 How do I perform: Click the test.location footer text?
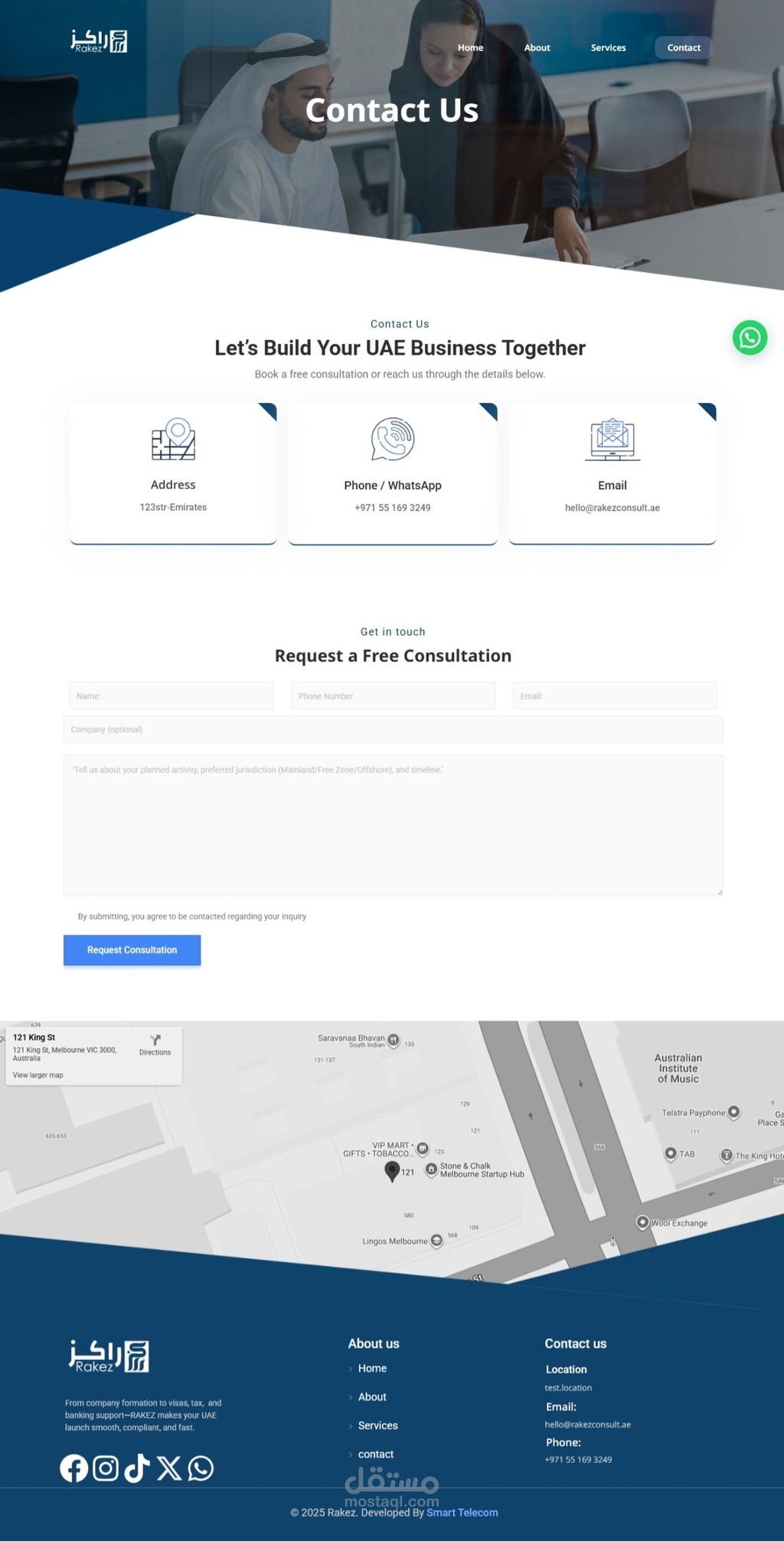568,1388
